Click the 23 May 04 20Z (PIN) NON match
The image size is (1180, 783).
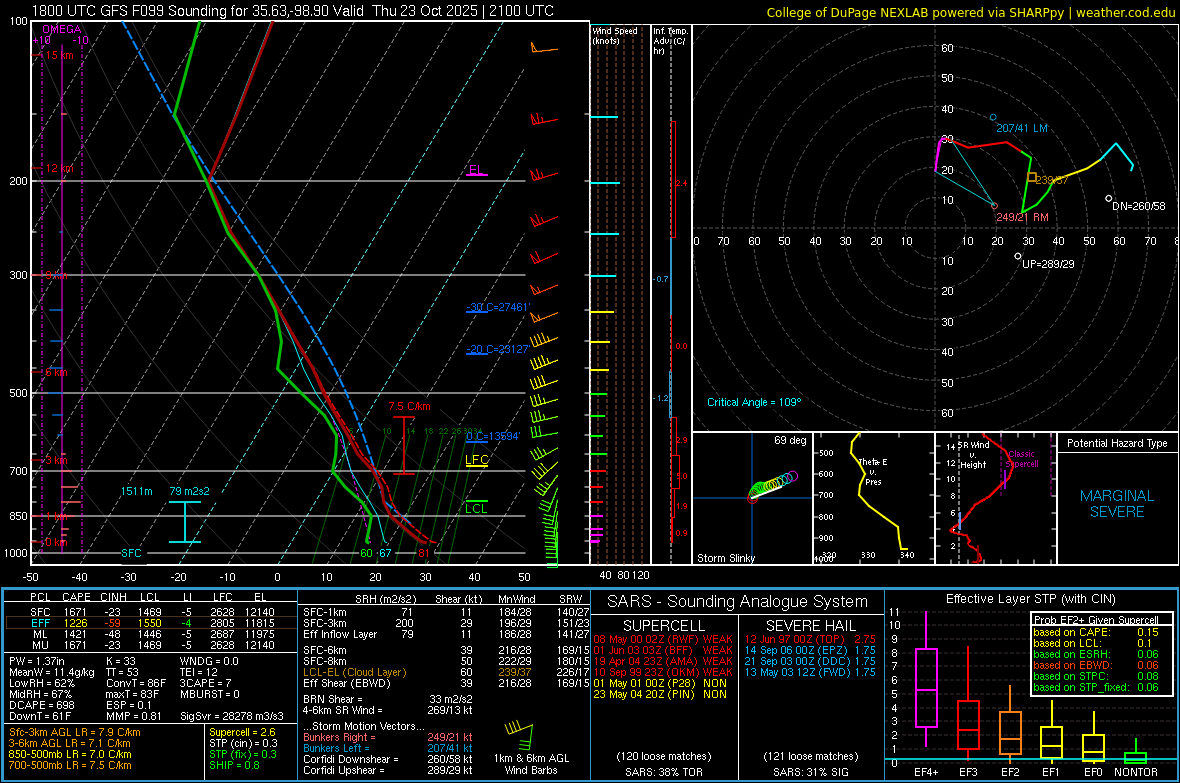pos(660,694)
